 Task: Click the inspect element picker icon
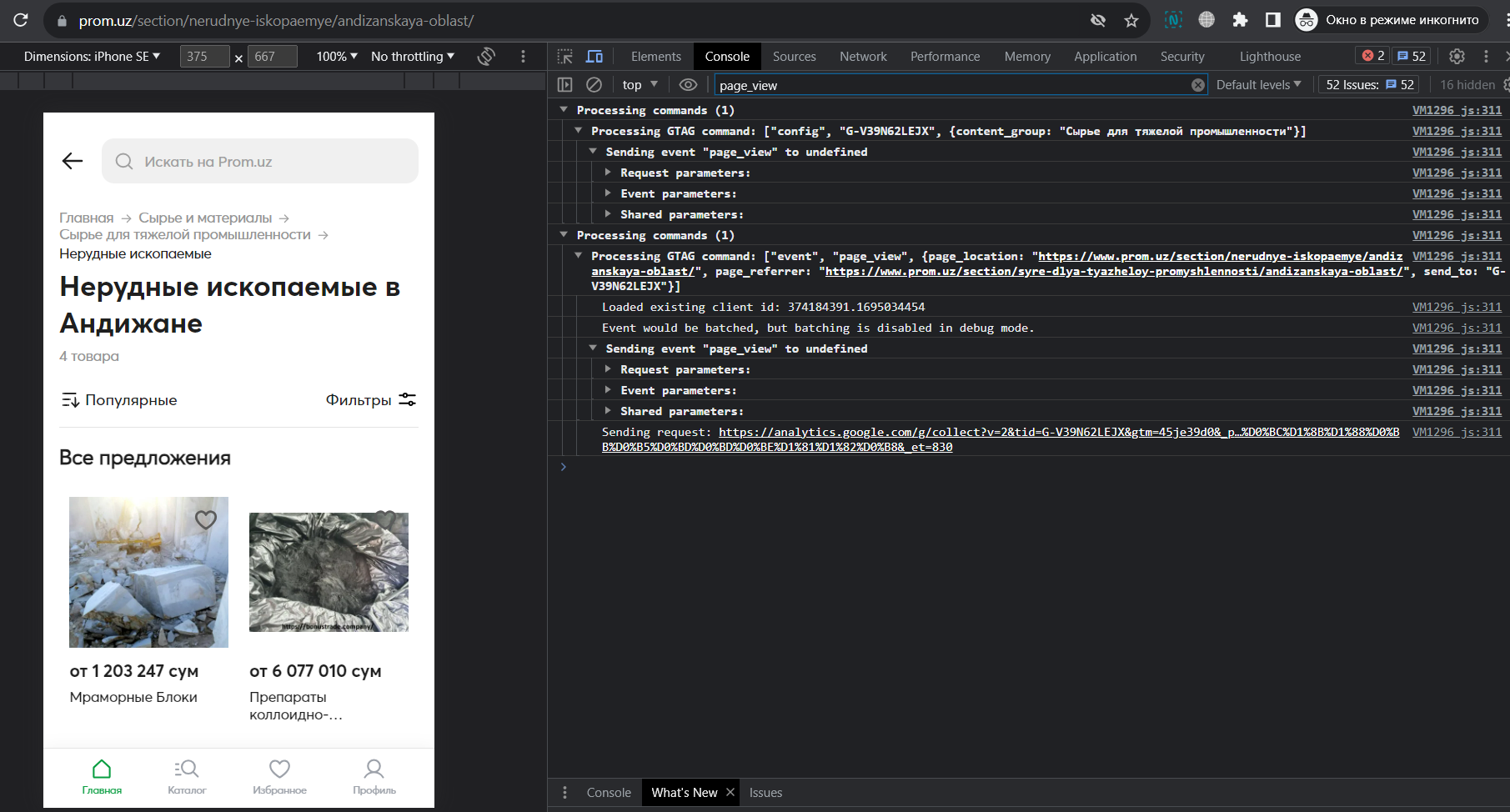click(x=564, y=57)
